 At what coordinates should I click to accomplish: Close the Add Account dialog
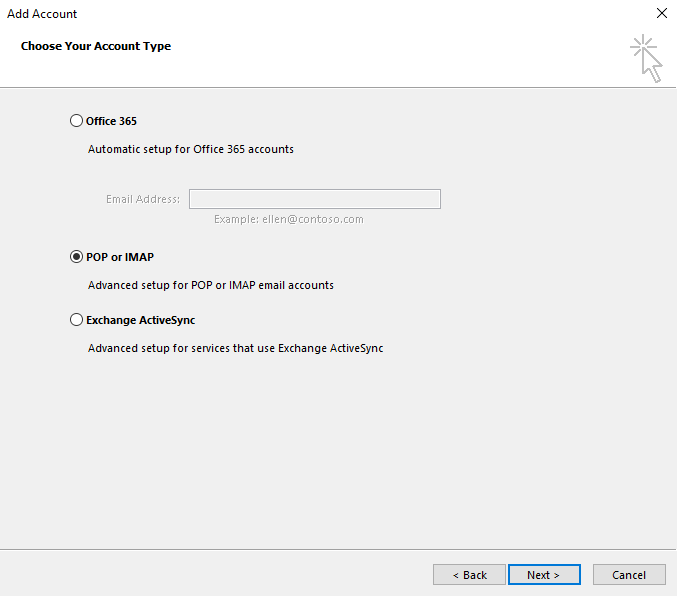(x=661, y=13)
